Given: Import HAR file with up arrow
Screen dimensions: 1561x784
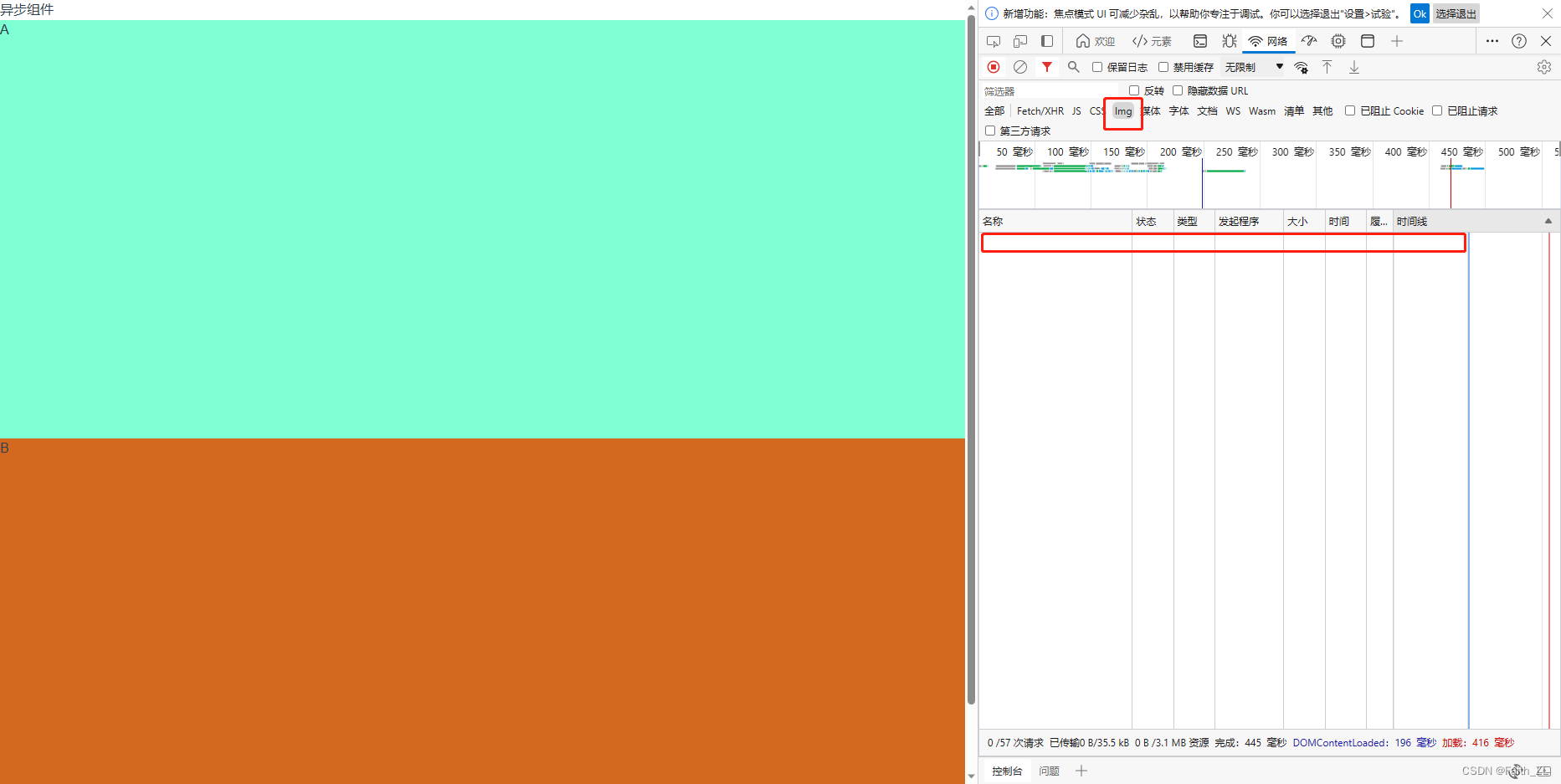Looking at the screenshot, I should [x=1327, y=67].
